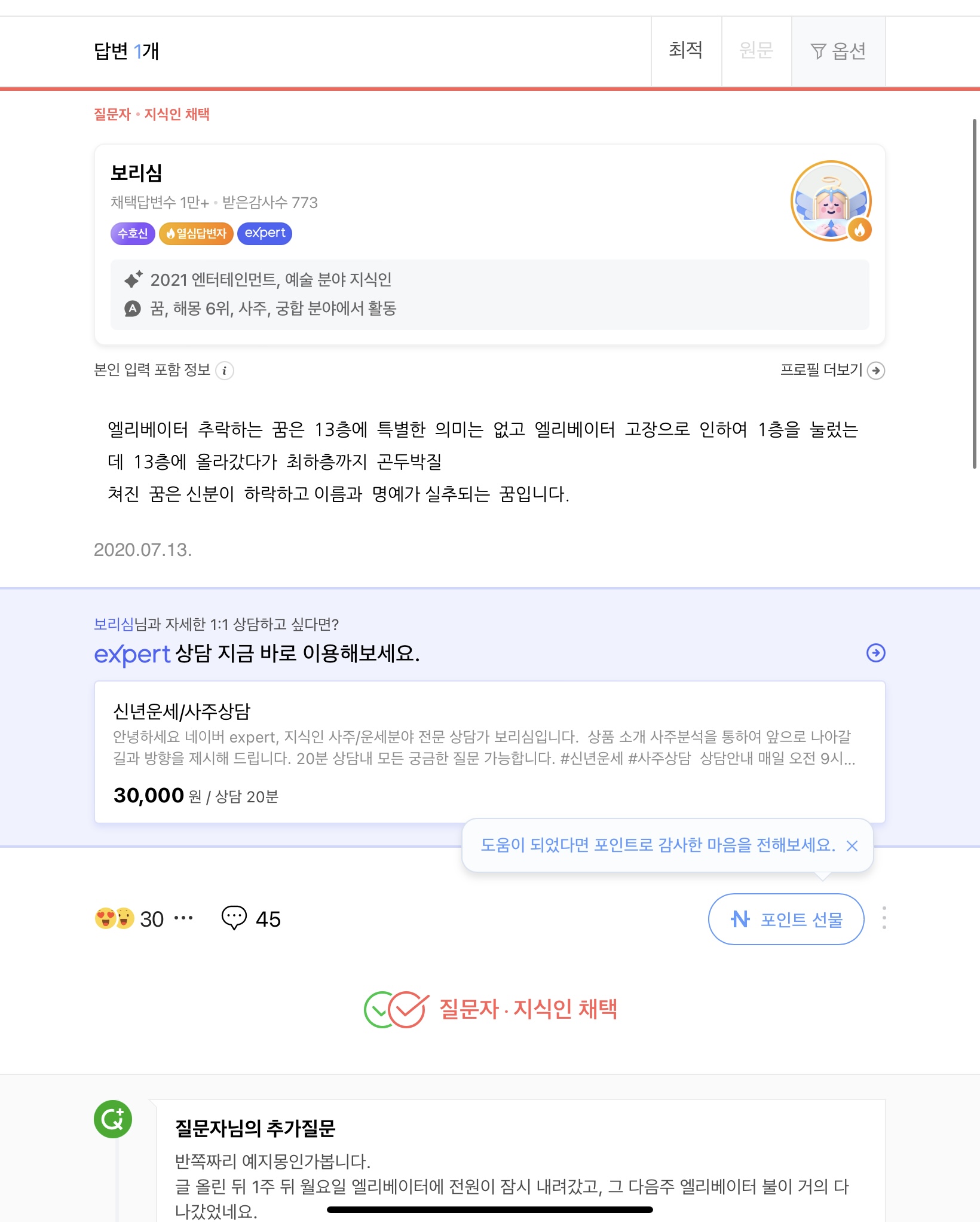Click the green additional-question icon

[x=113, y=1119]
